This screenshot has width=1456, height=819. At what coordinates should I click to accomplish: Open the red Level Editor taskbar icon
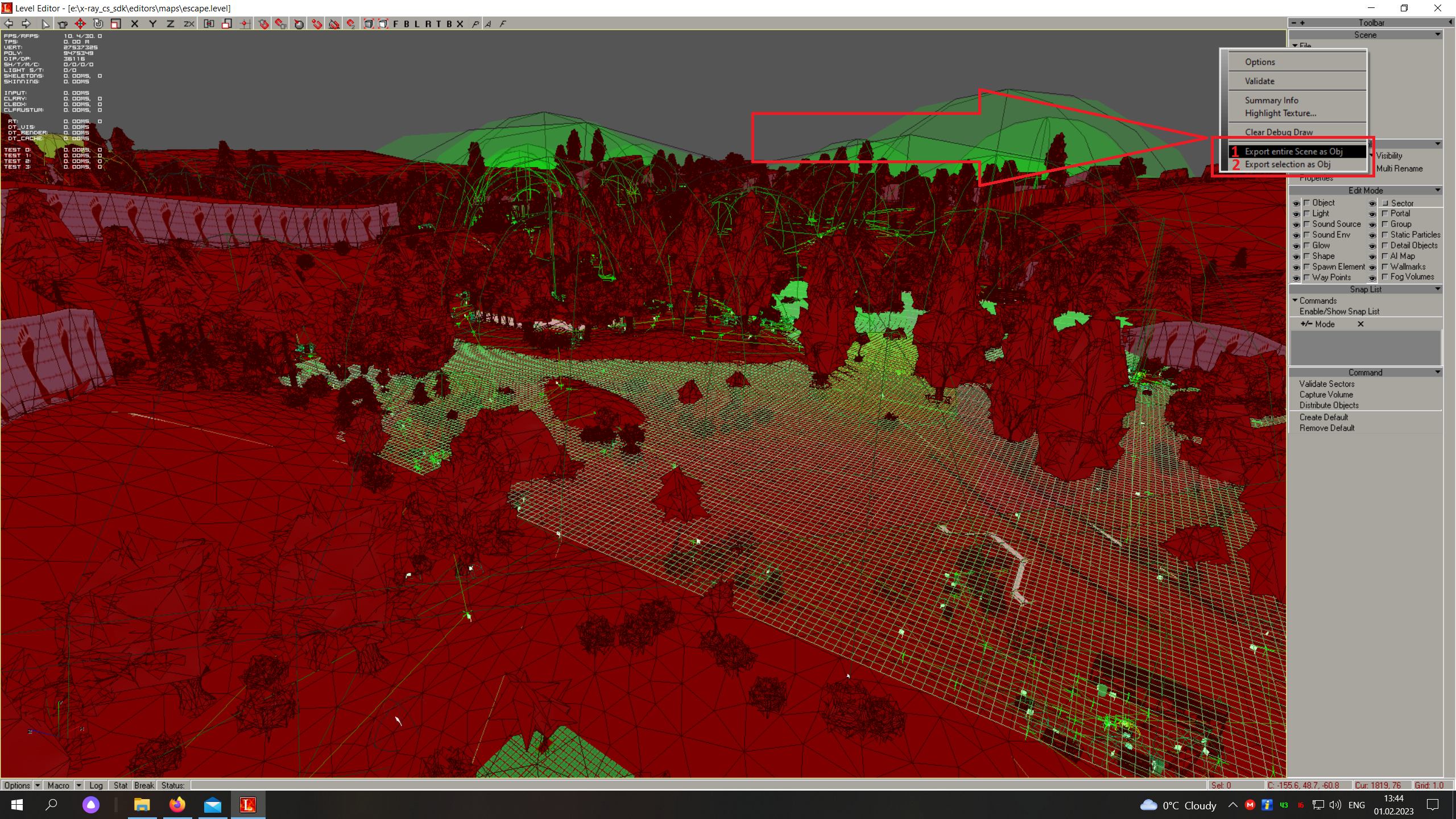point(247,805)
